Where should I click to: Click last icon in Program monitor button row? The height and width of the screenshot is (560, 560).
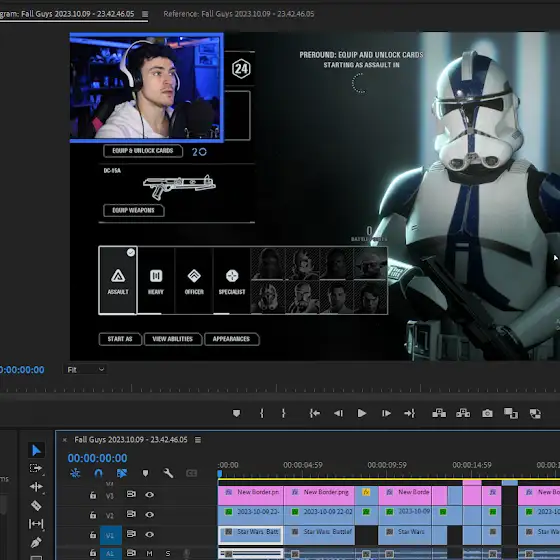(x=535, y=414)
